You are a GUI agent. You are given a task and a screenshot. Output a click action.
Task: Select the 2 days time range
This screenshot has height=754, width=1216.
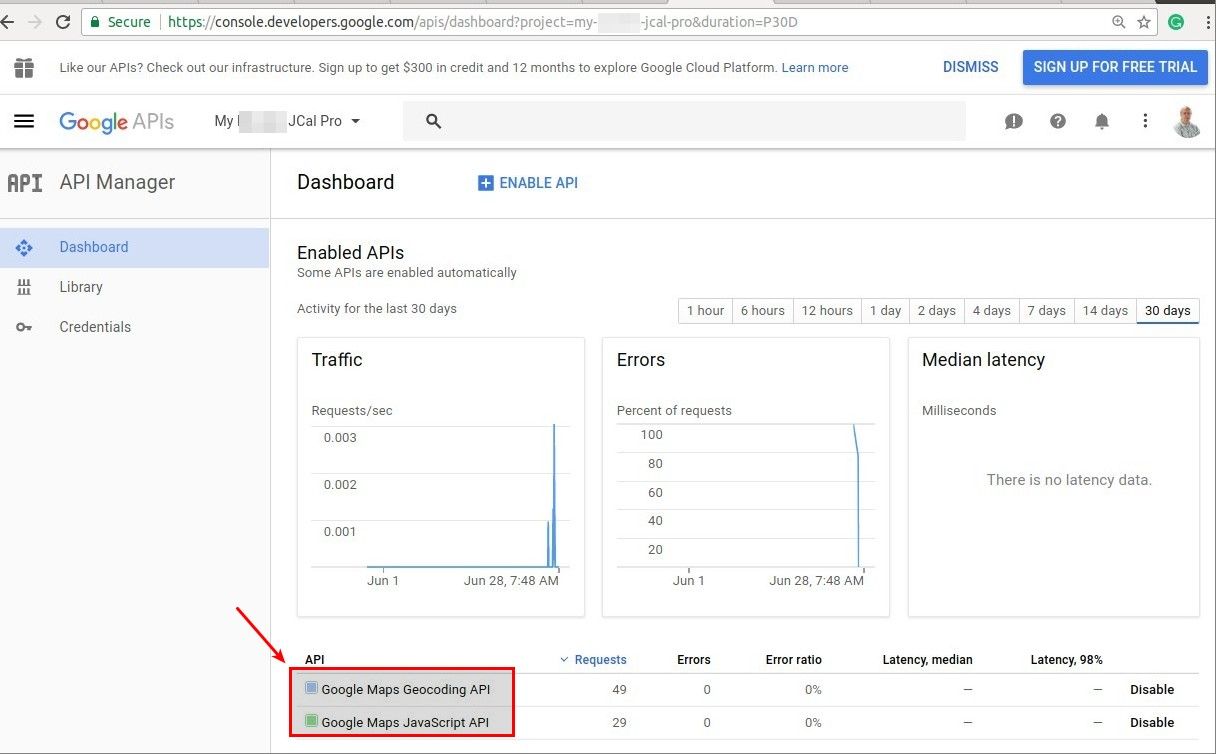(937, 311)
